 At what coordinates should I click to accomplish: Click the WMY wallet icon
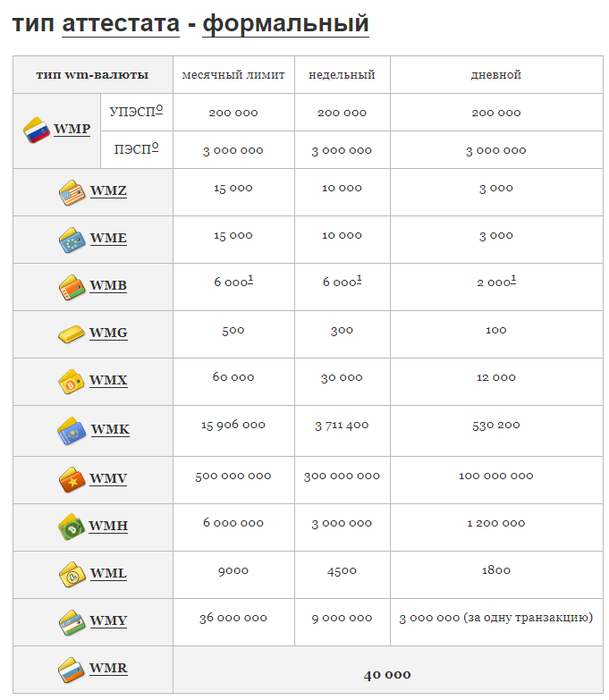tap(71, 621)
